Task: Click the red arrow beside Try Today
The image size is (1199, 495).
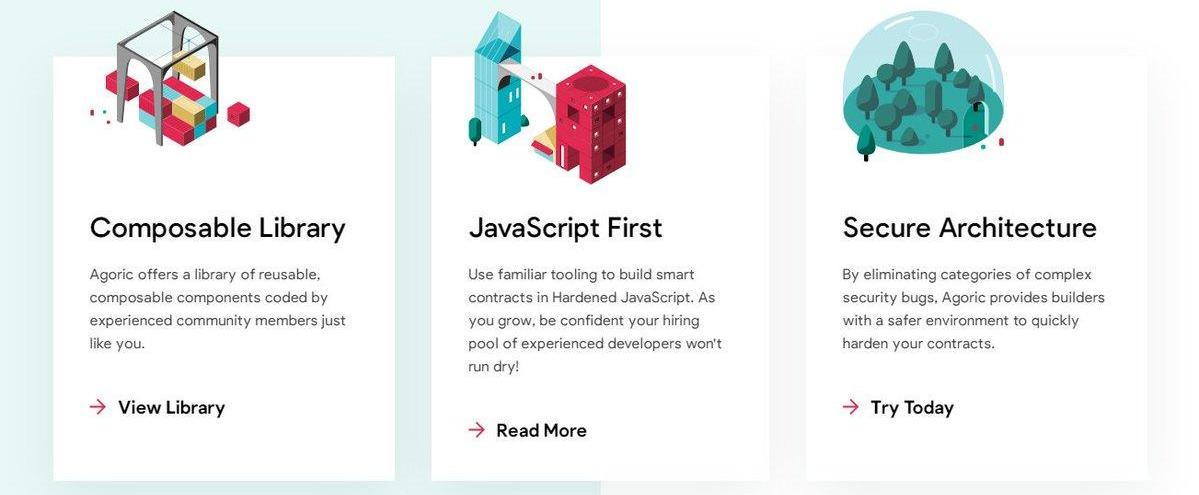Action: point(850,407)
